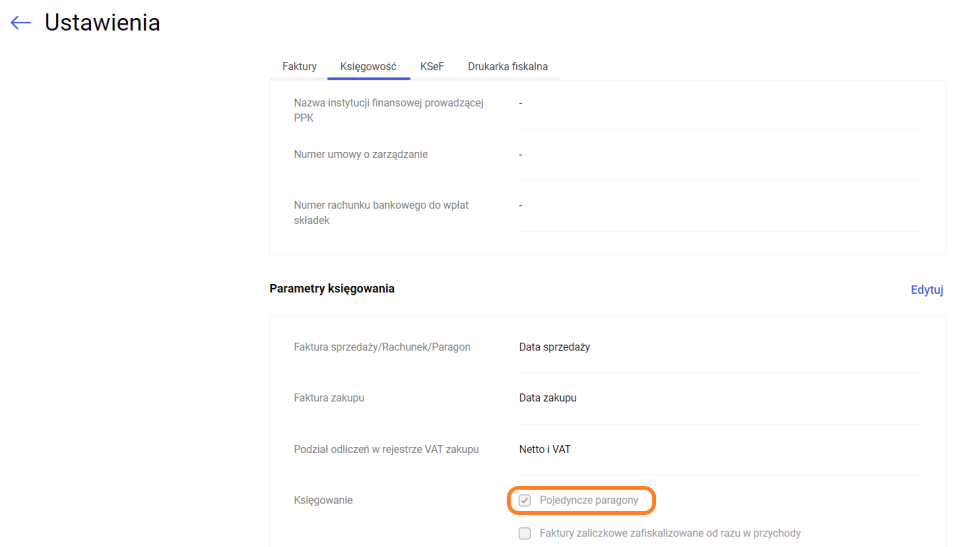Go to the Drukarka fiskalna tab
This screenshot has width=961, height=547.
pyautogui.click(x=507, y=67)
